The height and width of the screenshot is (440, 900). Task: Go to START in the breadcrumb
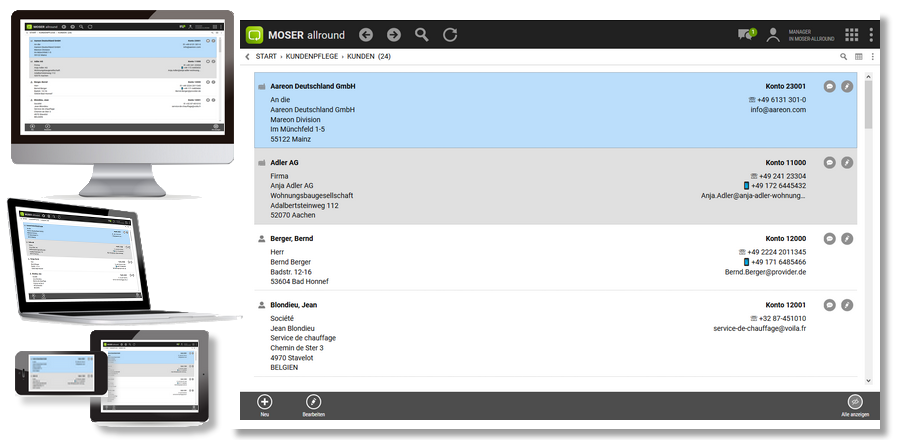point(266,57)
